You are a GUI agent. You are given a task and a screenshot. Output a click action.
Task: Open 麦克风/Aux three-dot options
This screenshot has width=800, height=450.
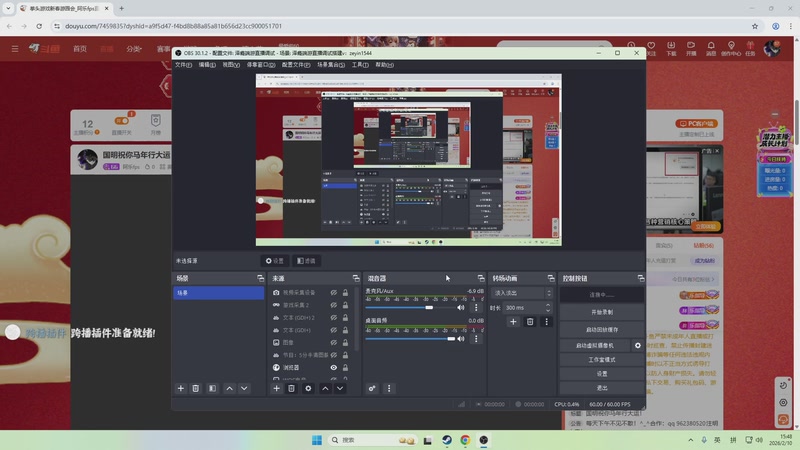point(476,308)
